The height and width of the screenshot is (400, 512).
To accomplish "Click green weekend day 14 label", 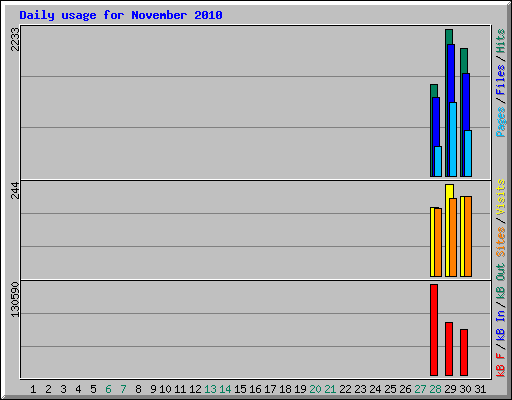I will [225, 389].
